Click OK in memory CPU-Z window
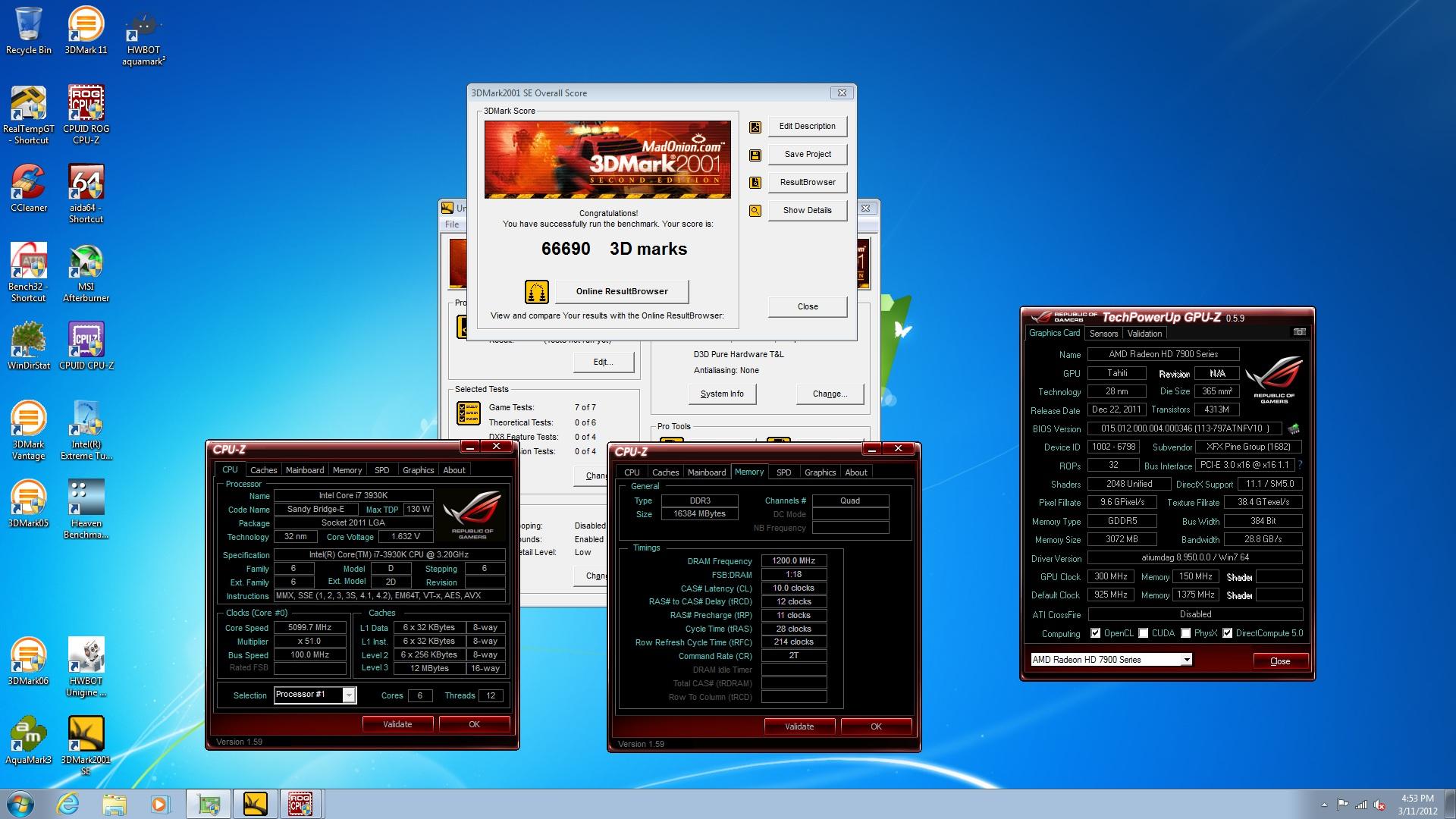The image size is (1456, 819). (x=876, y=726)
